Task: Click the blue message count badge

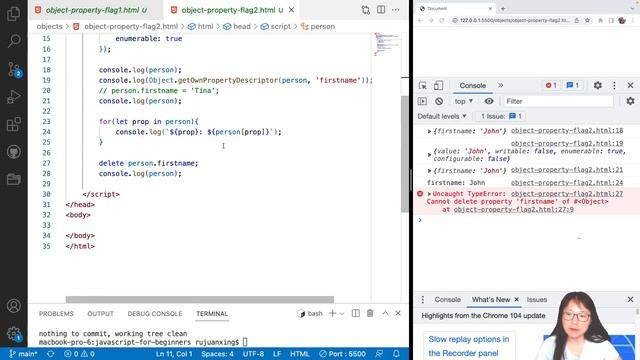Action: click(x=573, y=85)
